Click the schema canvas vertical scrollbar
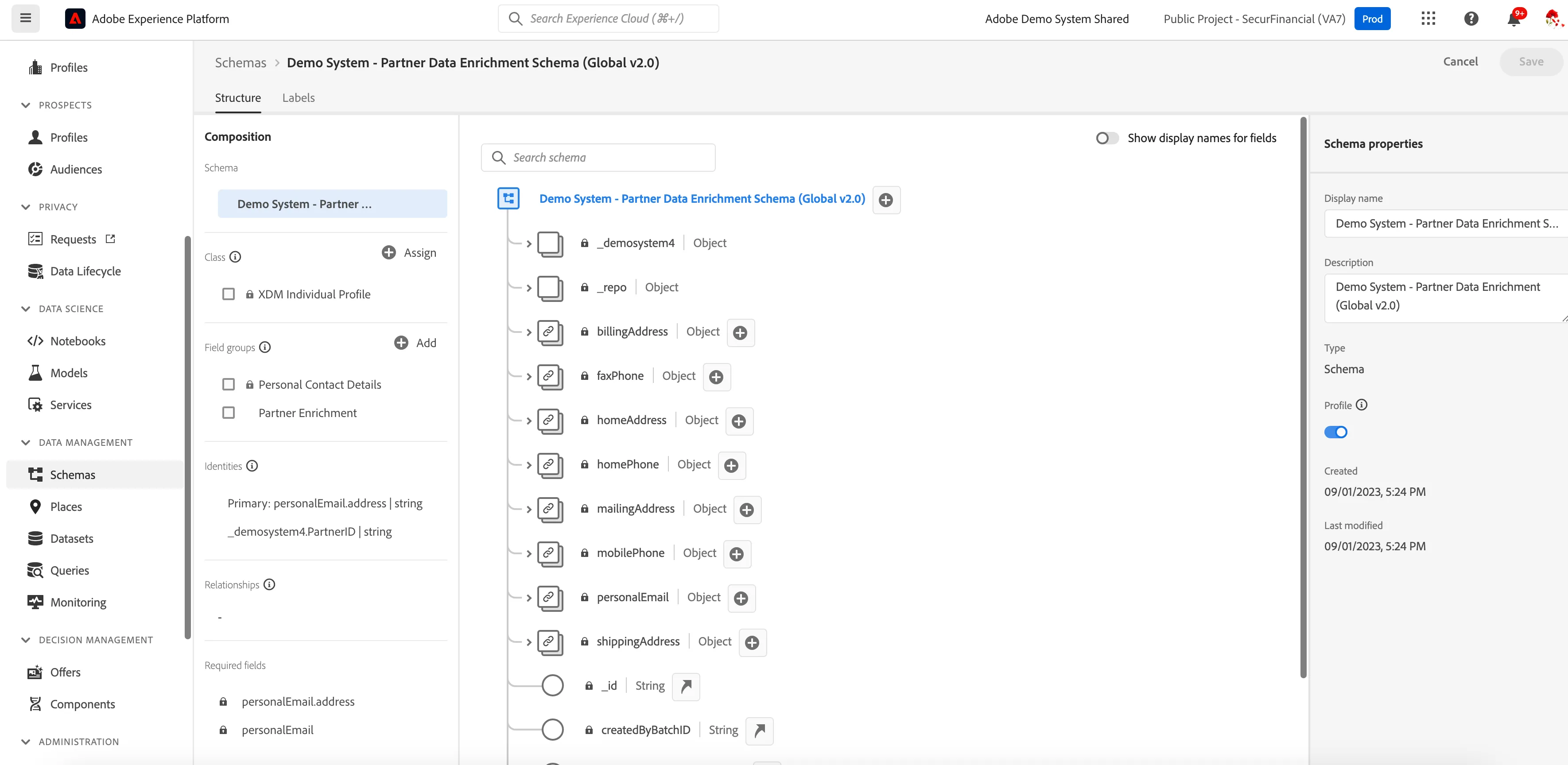Image resolution: width=1568 pixels, height=765 pixels. [1303, 397]
